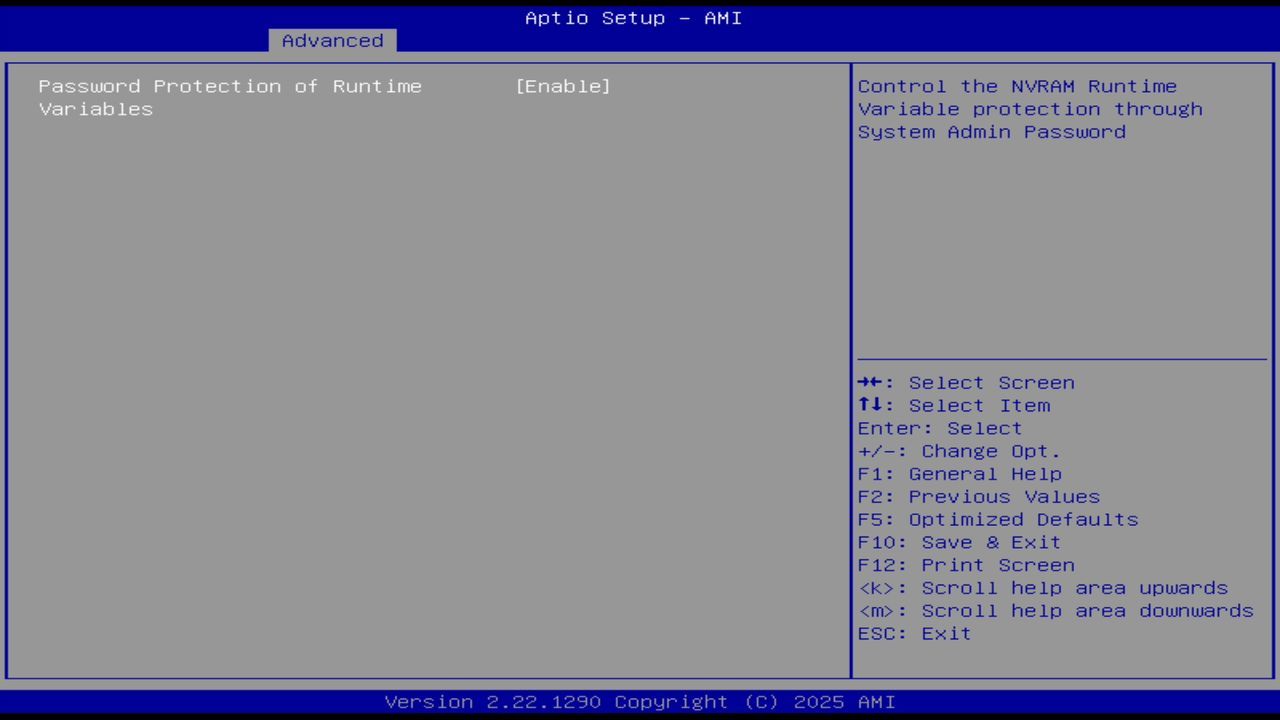Click the '+/-: Change Opt.' hint
Image resolution: width=1280 pixels, height=720 pixels.
[x=959, y=451]
